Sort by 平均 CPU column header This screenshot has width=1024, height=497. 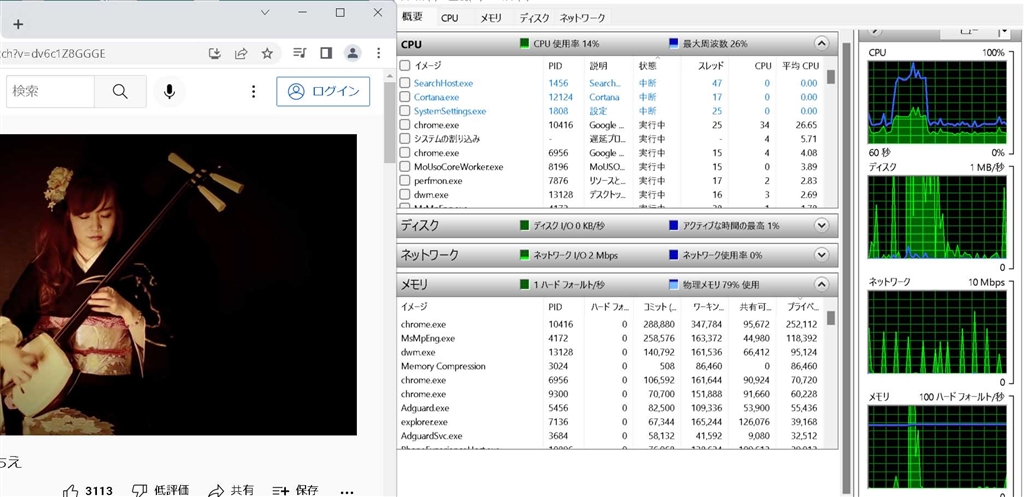[x=799, y=65]
